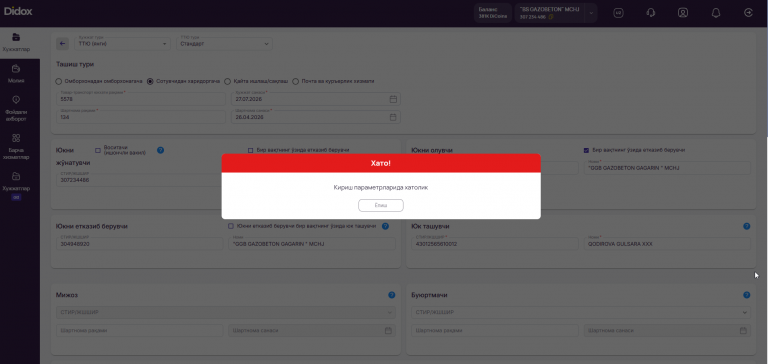Click Мижоз Шартнома рақами field
768x364 pixels.
[140, 331]
